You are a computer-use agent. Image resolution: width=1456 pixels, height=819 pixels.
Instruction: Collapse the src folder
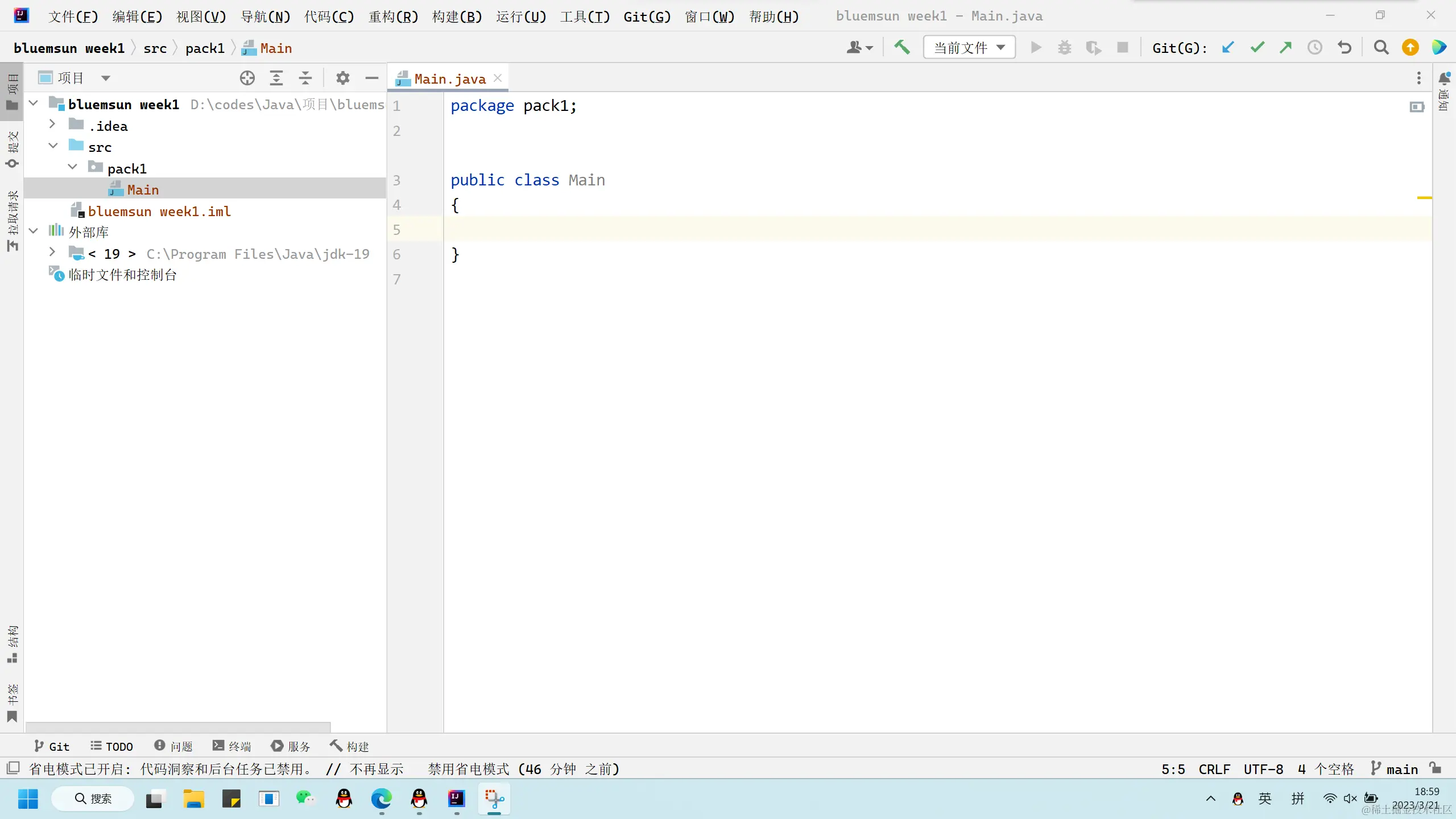click(x=53, y=146)
